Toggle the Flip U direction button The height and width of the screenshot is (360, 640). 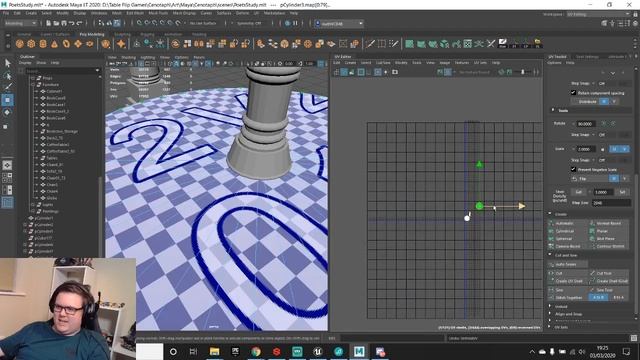614,178
